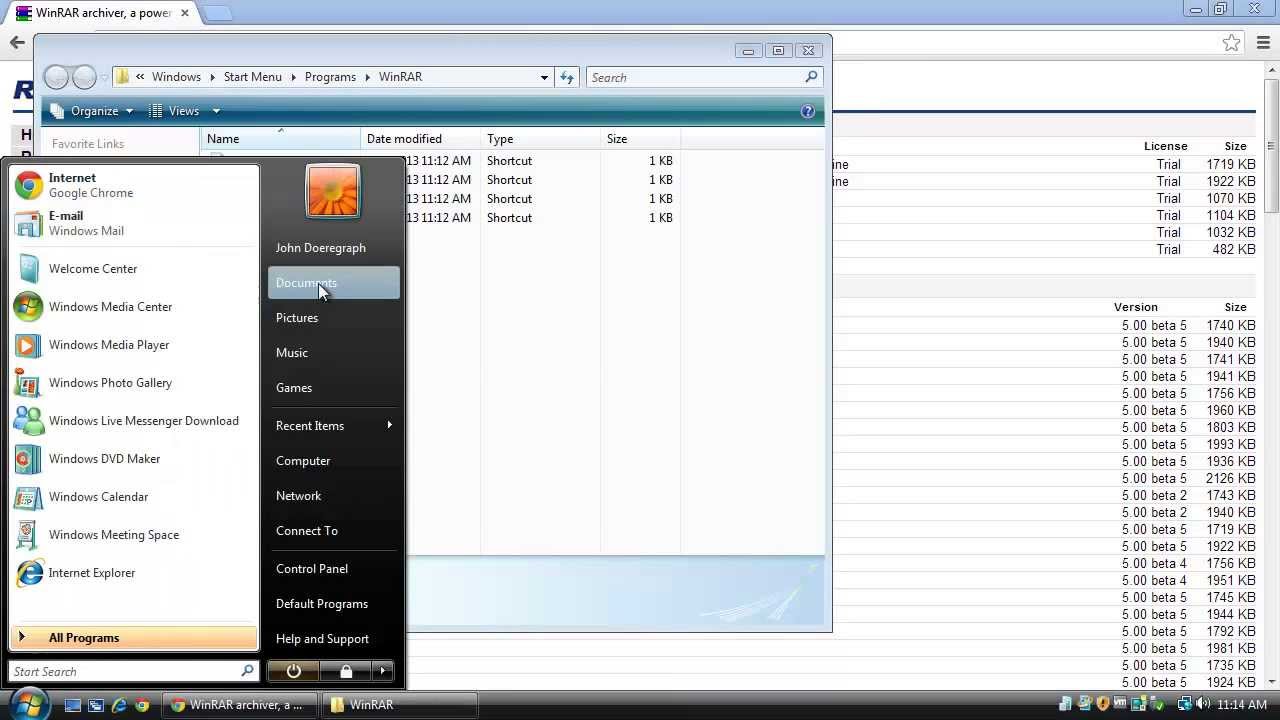The image size is (1280, 720).
Task: Expand the arrow after Start Menu breadcrumb
Action: click(293, 77)
